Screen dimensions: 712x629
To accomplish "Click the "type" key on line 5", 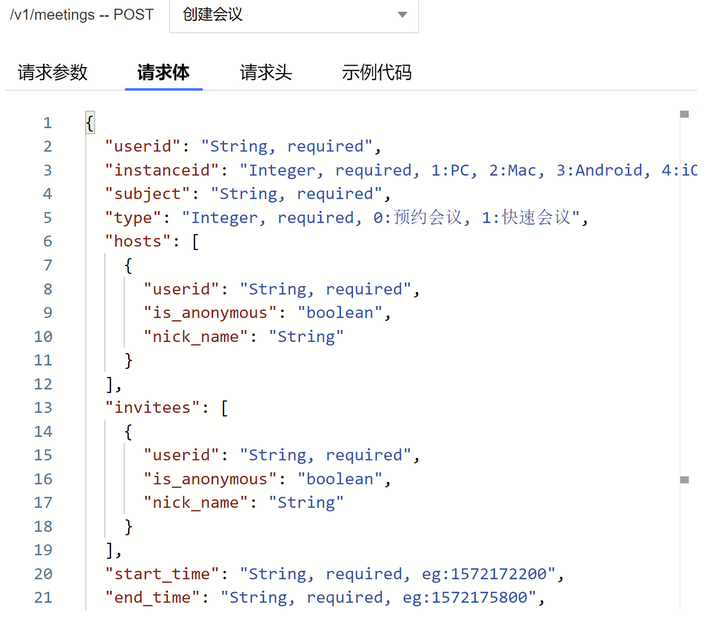I will 133,218.
